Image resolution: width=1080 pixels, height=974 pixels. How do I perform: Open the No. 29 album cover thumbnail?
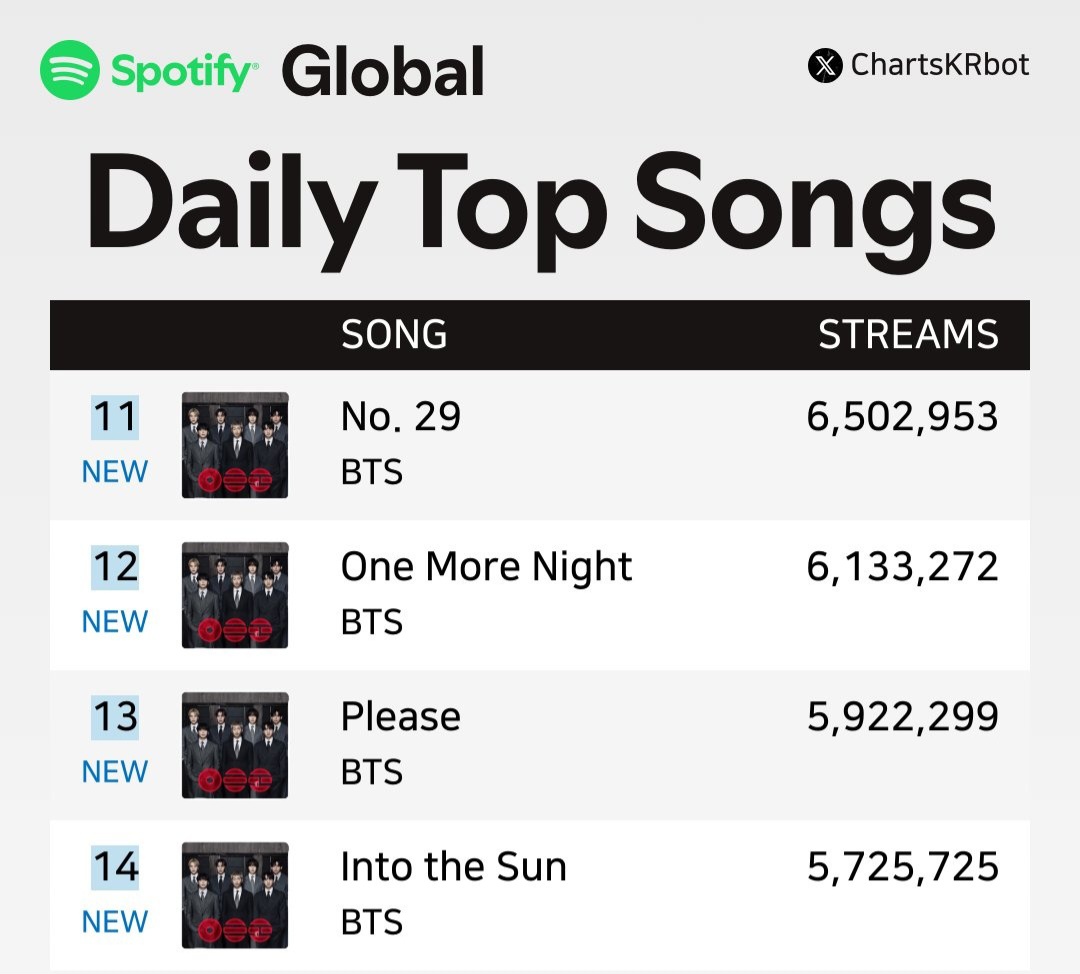(x=235, y=445)
